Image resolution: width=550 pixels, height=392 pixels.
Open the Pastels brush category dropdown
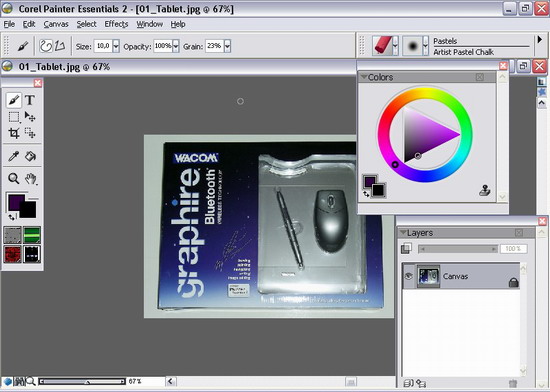396,46
